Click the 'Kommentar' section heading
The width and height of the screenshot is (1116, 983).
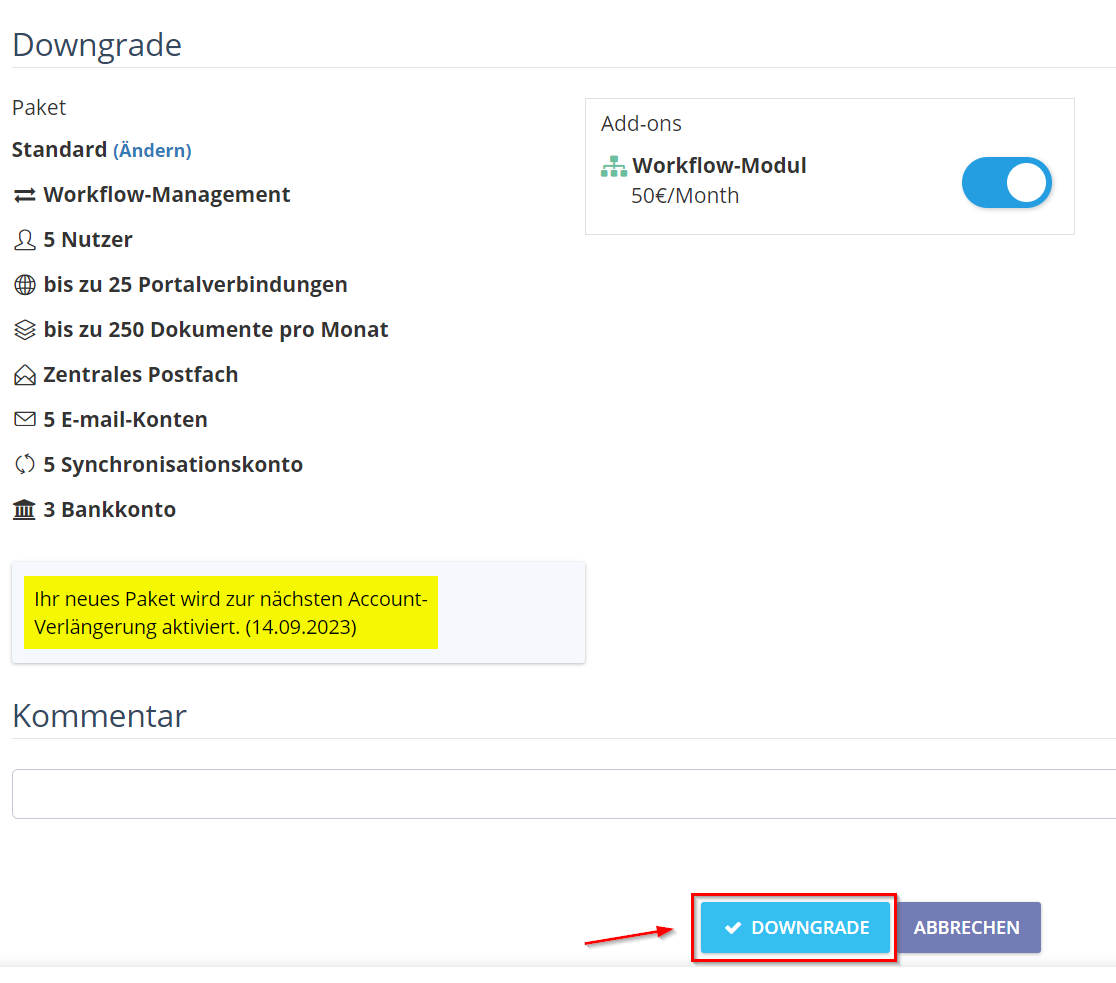click(x=99, y=715)
